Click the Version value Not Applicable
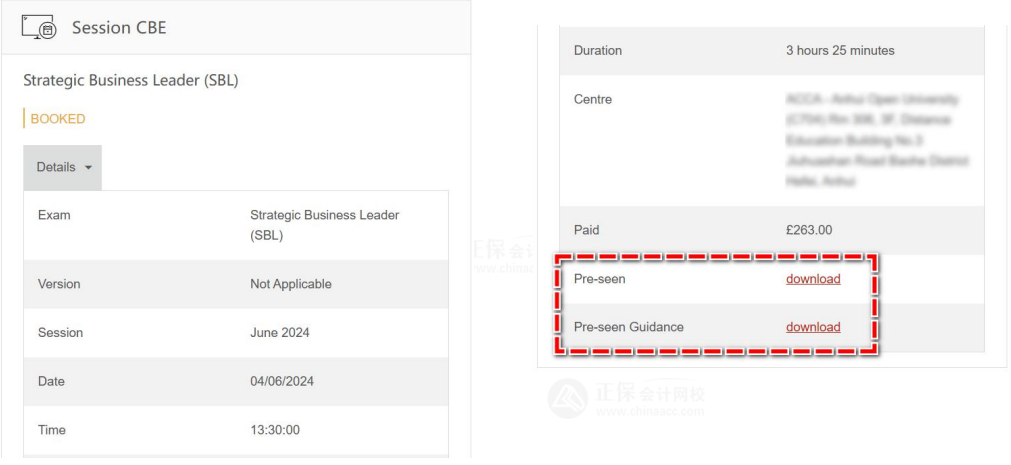Viewport: 1011px width, 465px height. click(290, 284)
